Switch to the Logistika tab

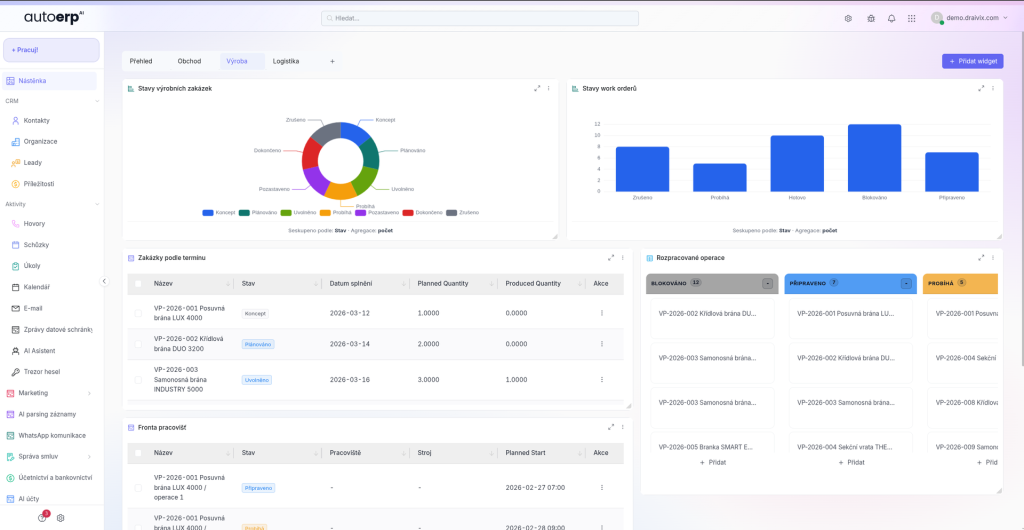click(x=286, y=61)
